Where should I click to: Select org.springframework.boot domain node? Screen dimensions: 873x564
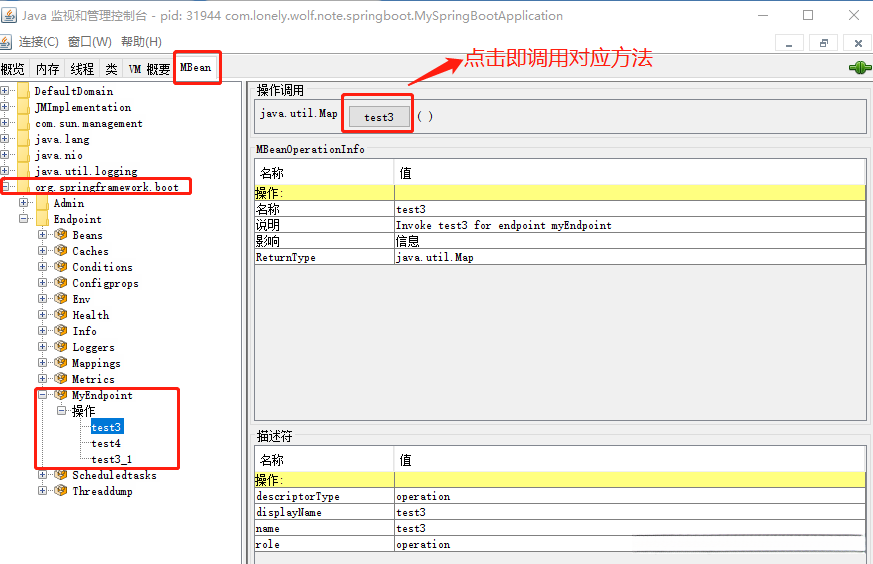click(107, 187)
